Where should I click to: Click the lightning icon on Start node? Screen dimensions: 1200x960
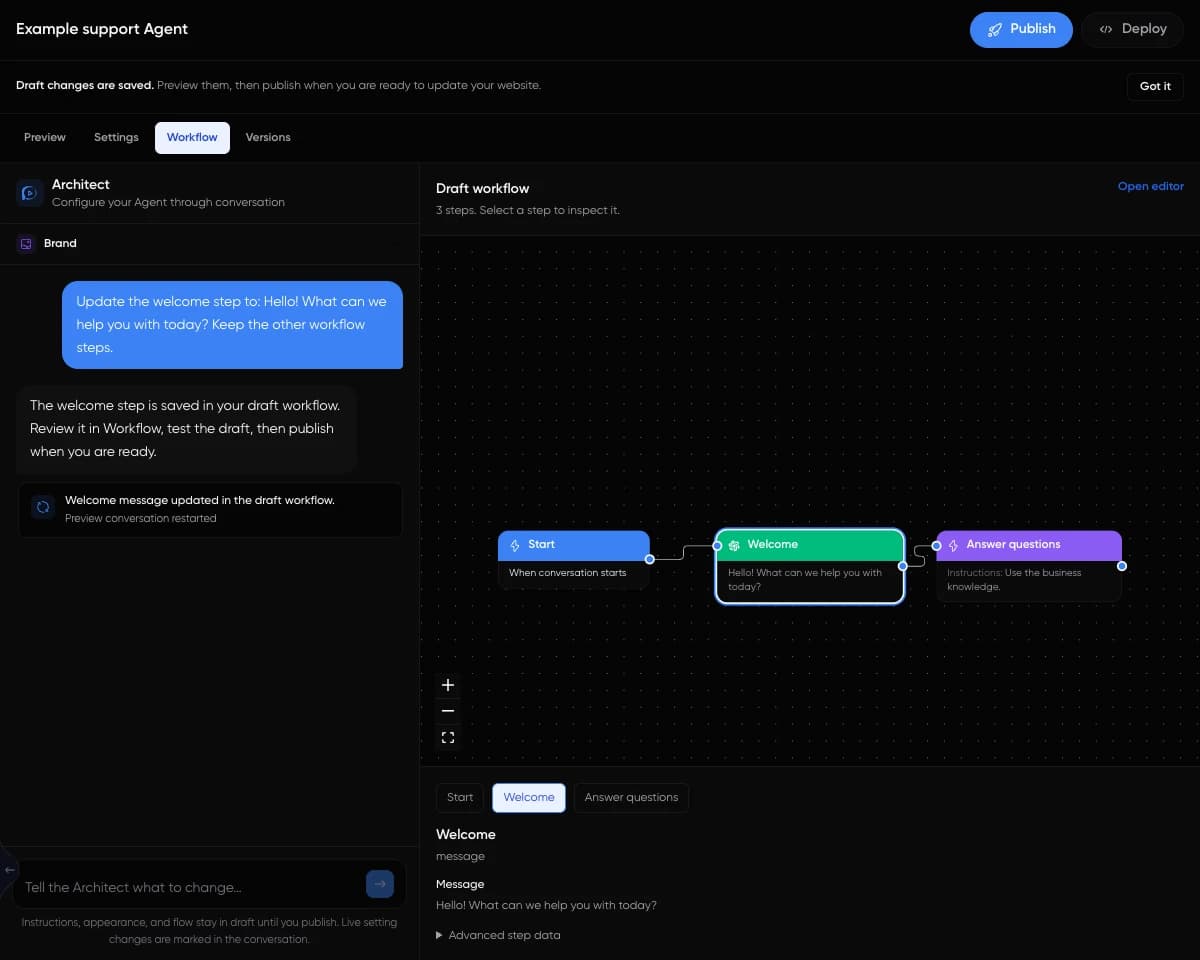point(515,545)
